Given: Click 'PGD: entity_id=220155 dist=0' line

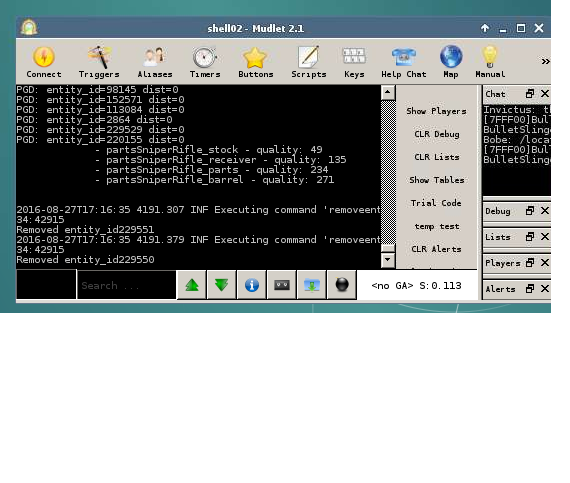Looking at the screenshot, I should [100, 140].
